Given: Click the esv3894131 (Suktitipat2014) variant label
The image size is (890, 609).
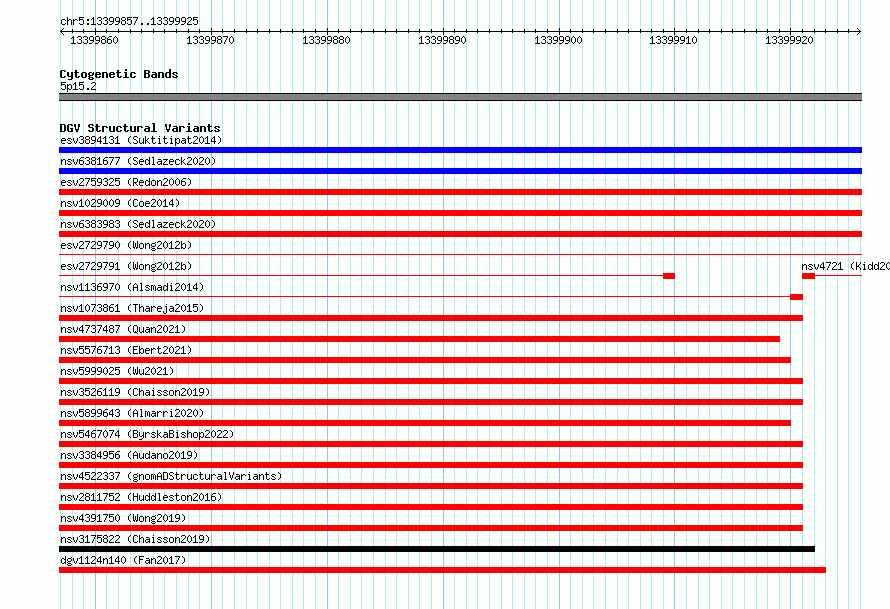Looking at the screenshot, I should 141,140.
